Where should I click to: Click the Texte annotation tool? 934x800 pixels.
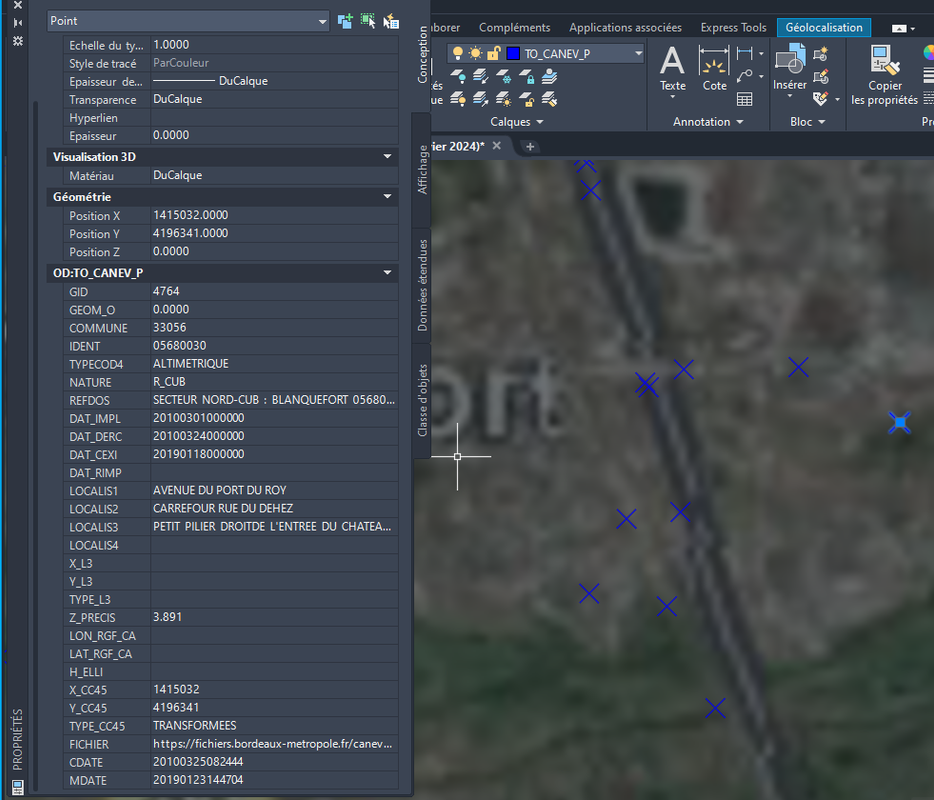[673, 70]
